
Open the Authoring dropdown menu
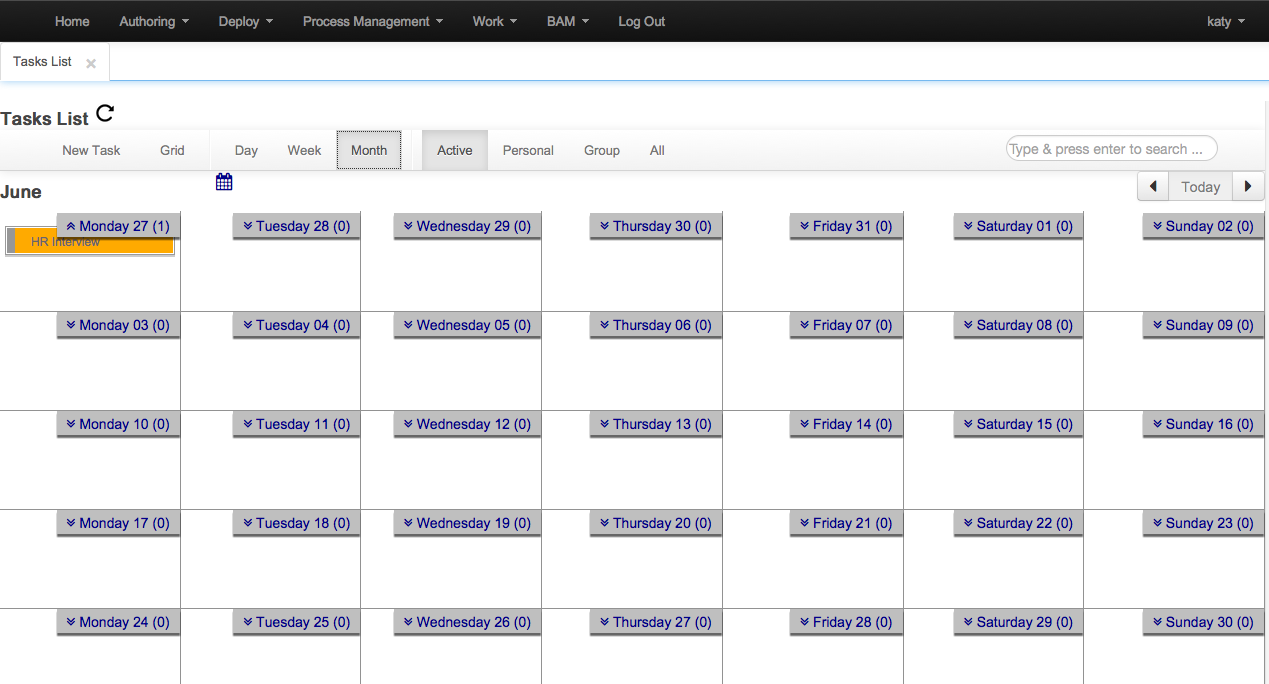154,21
